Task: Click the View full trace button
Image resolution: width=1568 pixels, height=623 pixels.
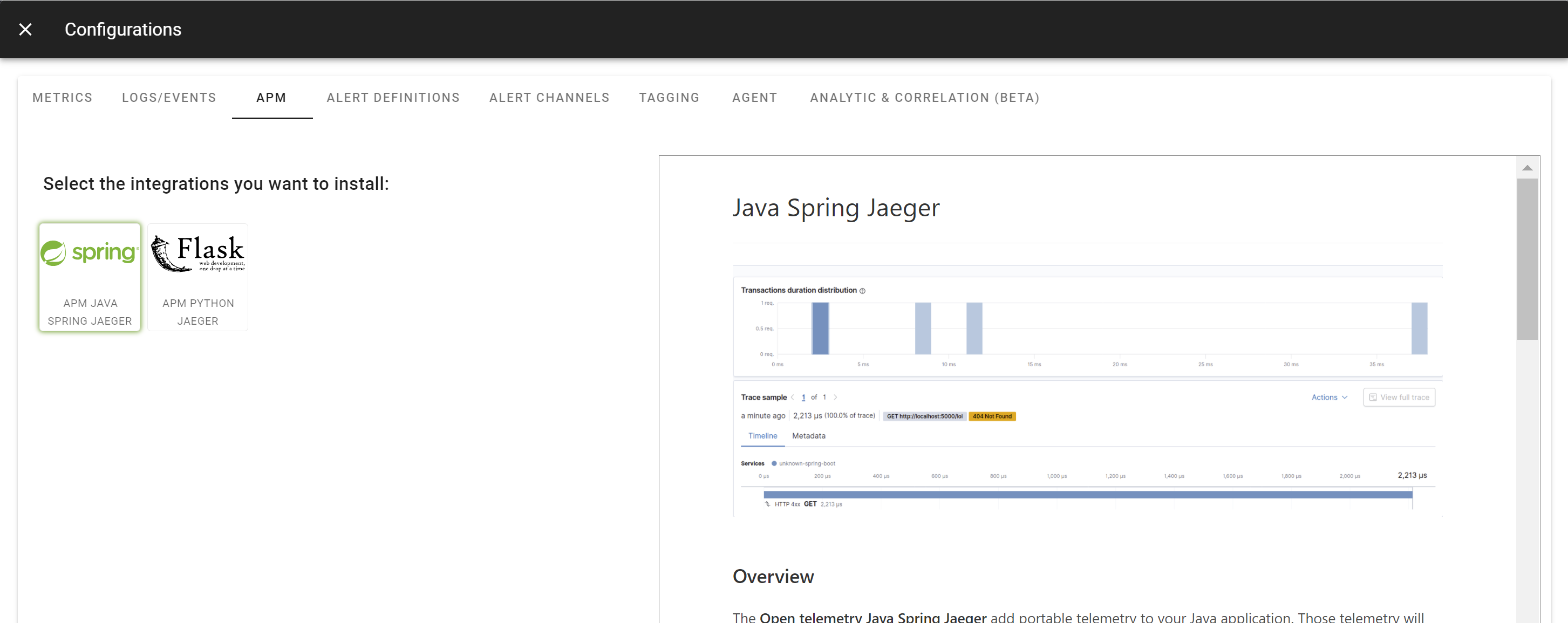Action: [1399, 398]
